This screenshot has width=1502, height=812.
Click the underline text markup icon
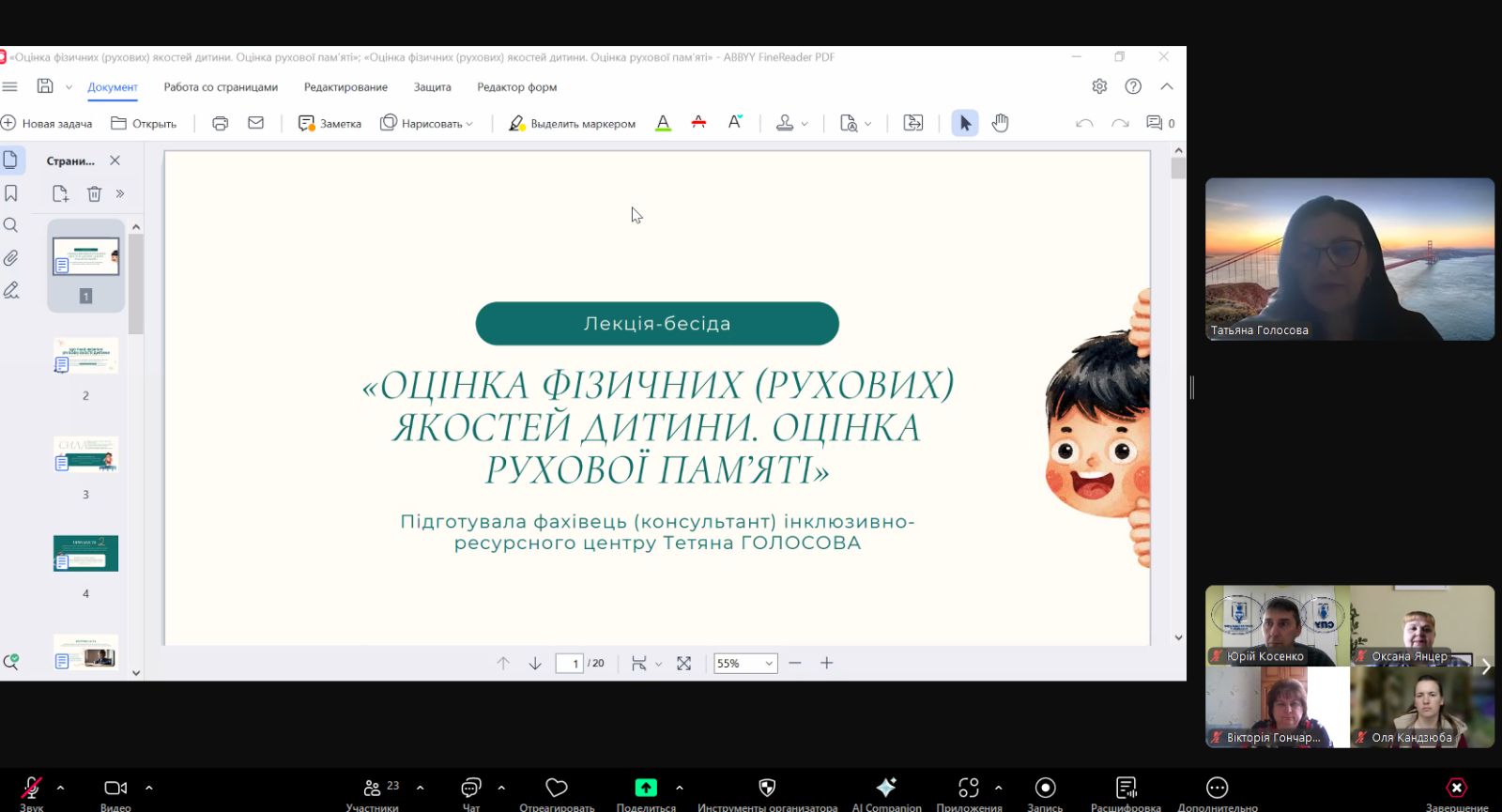[663, 123]
